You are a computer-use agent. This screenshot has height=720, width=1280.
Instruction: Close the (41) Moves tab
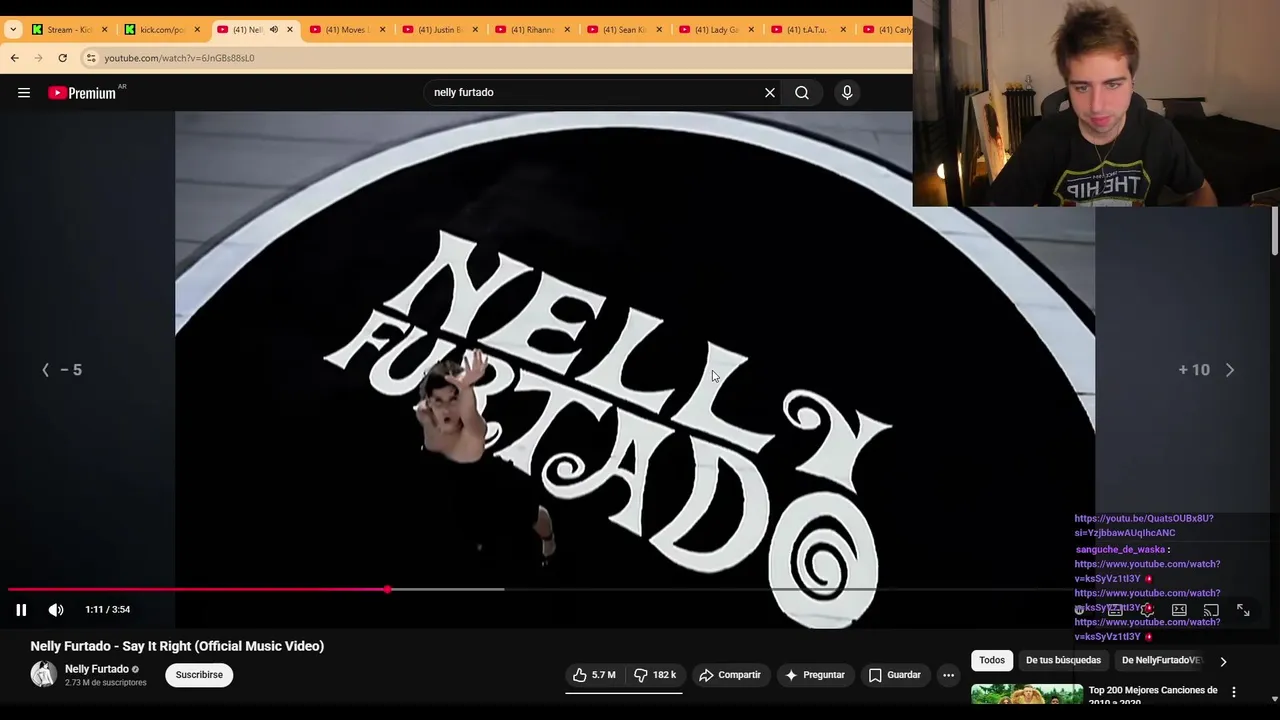click(x=382, y=29)
